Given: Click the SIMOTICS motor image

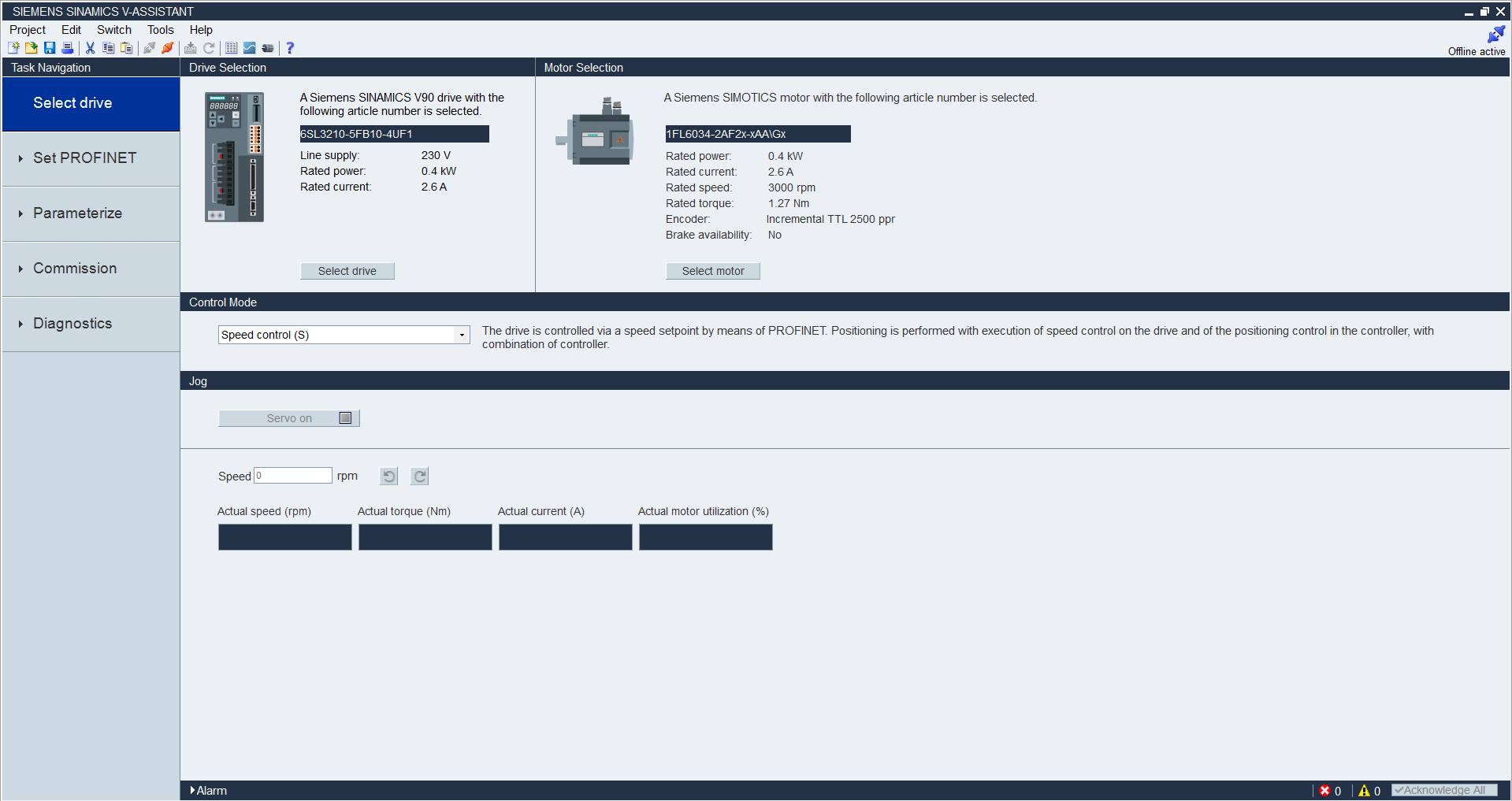Looking at the screenshot, I should pos(594,131).
